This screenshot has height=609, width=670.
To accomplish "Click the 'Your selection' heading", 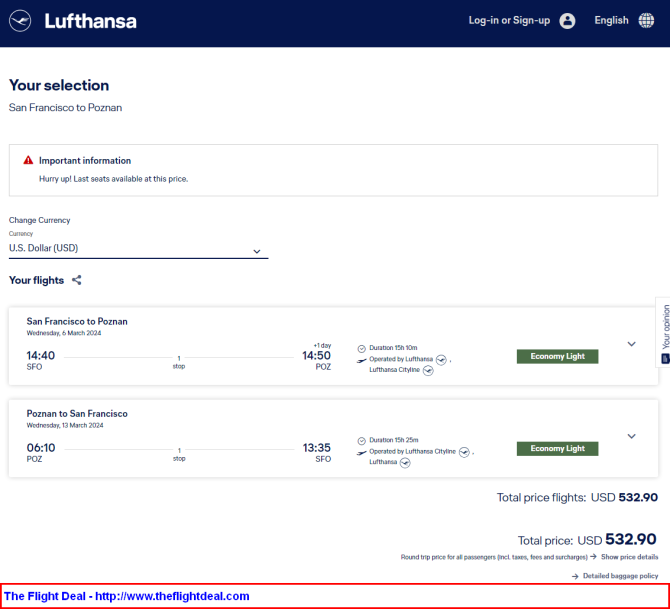I will click(x=59, y=85).
